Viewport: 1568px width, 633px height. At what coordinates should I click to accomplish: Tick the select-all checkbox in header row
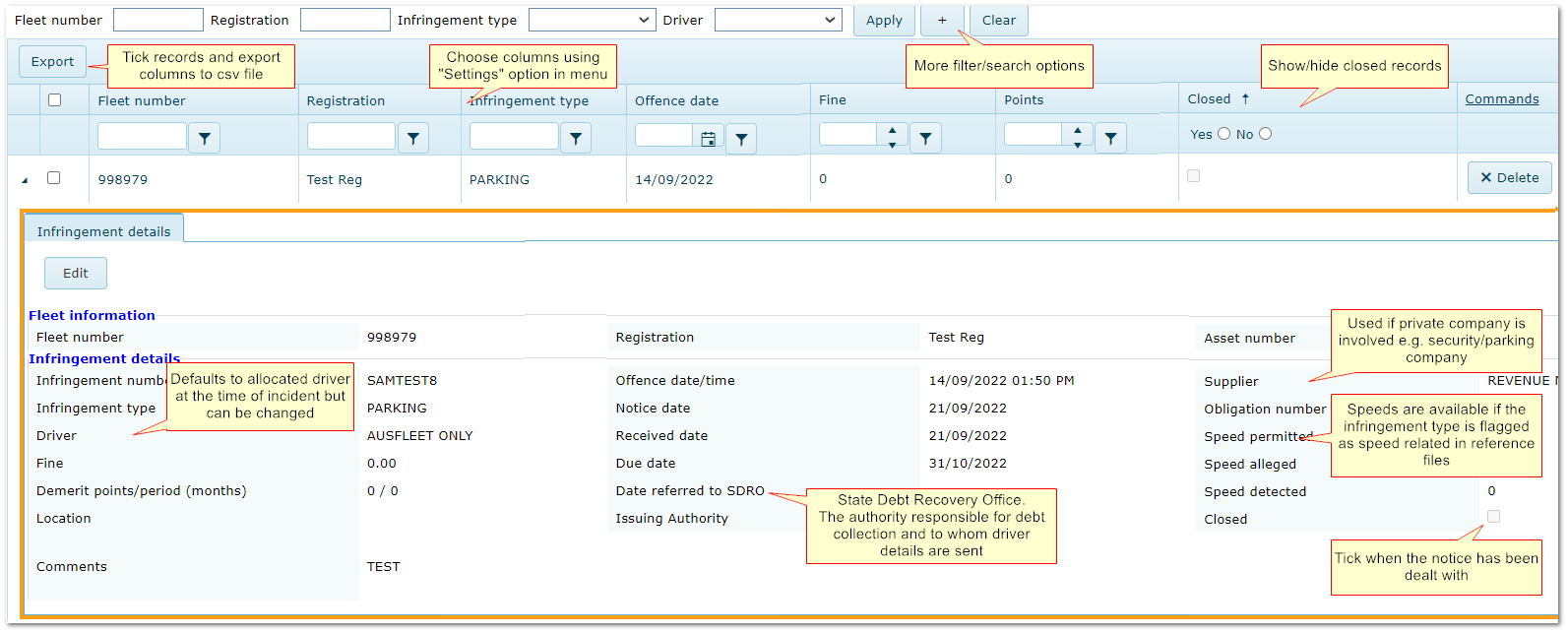[x=55, y=99]
